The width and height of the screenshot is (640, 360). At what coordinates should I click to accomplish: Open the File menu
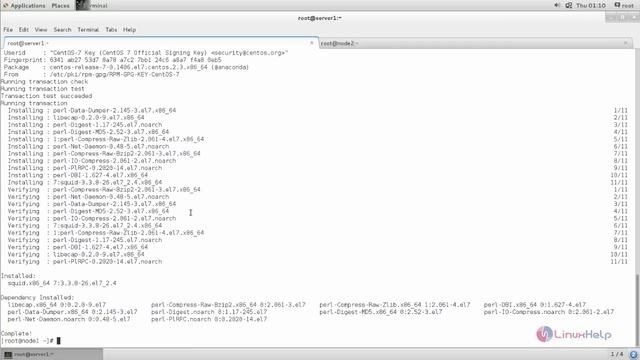click(x=8, y=30)
